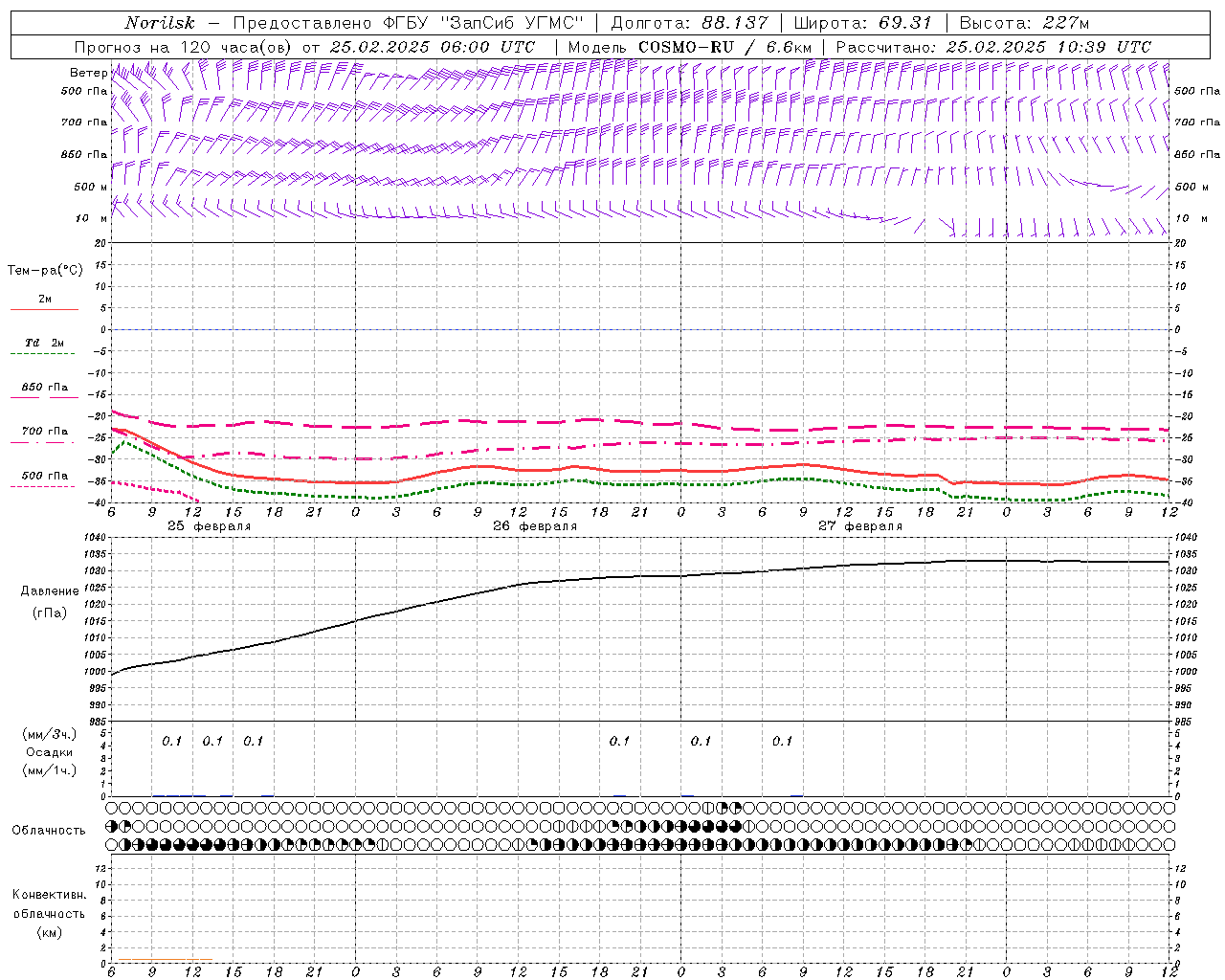1225x980 pixels.
Task: Click the Облачность panel label
Action: pyautogui.click(x=49, y=830)
